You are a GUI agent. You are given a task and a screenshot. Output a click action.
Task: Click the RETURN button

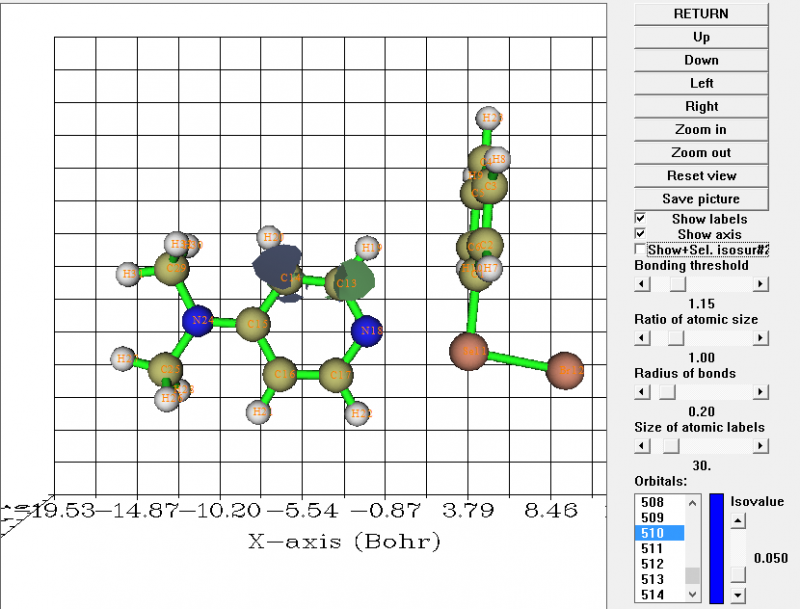coord(701,14)
